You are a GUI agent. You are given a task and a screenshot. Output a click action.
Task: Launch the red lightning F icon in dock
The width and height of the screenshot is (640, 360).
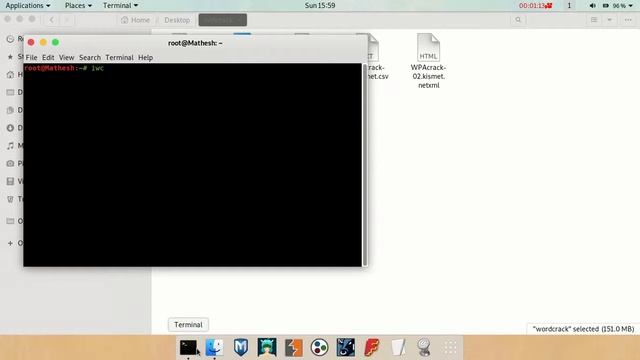pyautogui.click(x=372, y=347)
